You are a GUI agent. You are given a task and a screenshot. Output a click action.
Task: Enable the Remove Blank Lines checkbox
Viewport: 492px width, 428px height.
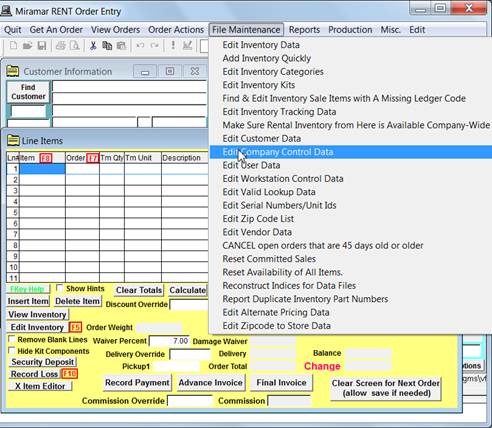tap(12, 339)
